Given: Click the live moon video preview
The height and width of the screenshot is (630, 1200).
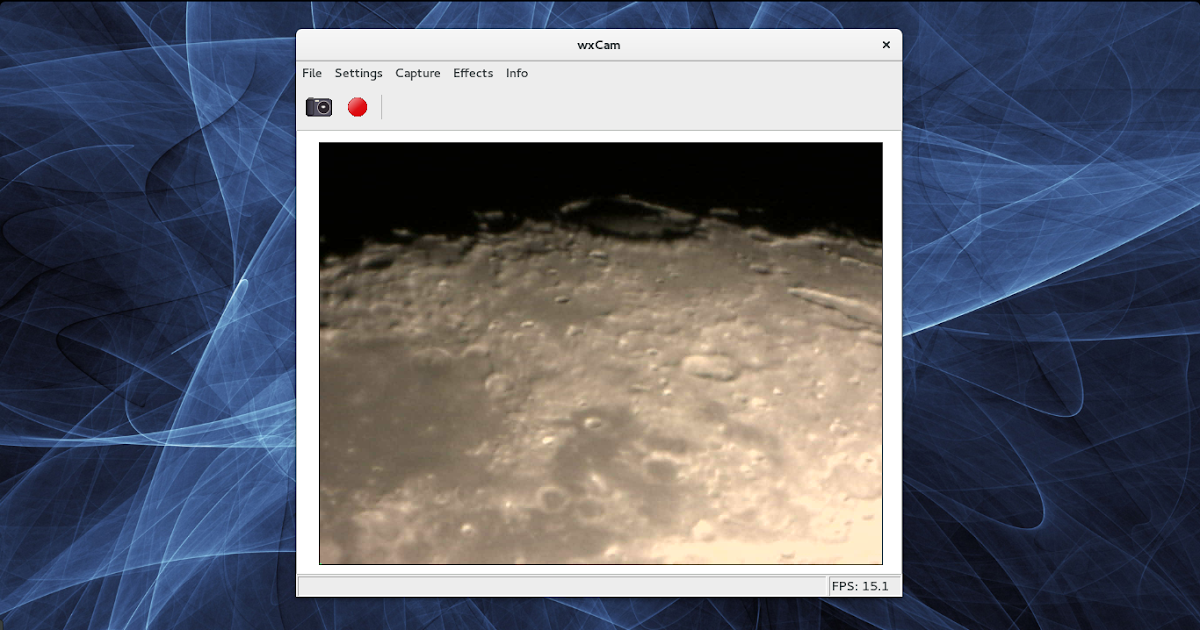Looking at the screenshot, I should click(x=600, y=355).
